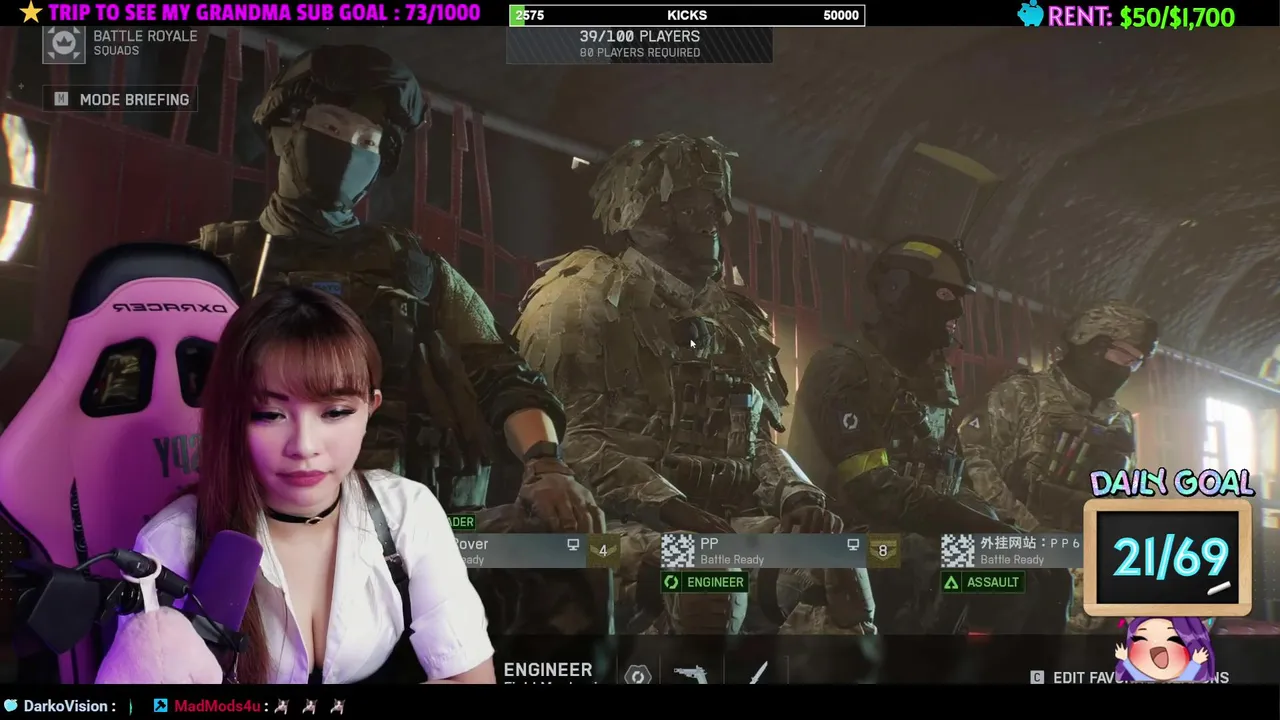The width and height of the screenshot is (1280, 720).
Task: Click the 'Squads' subtitle text
Action: (116, 51)
